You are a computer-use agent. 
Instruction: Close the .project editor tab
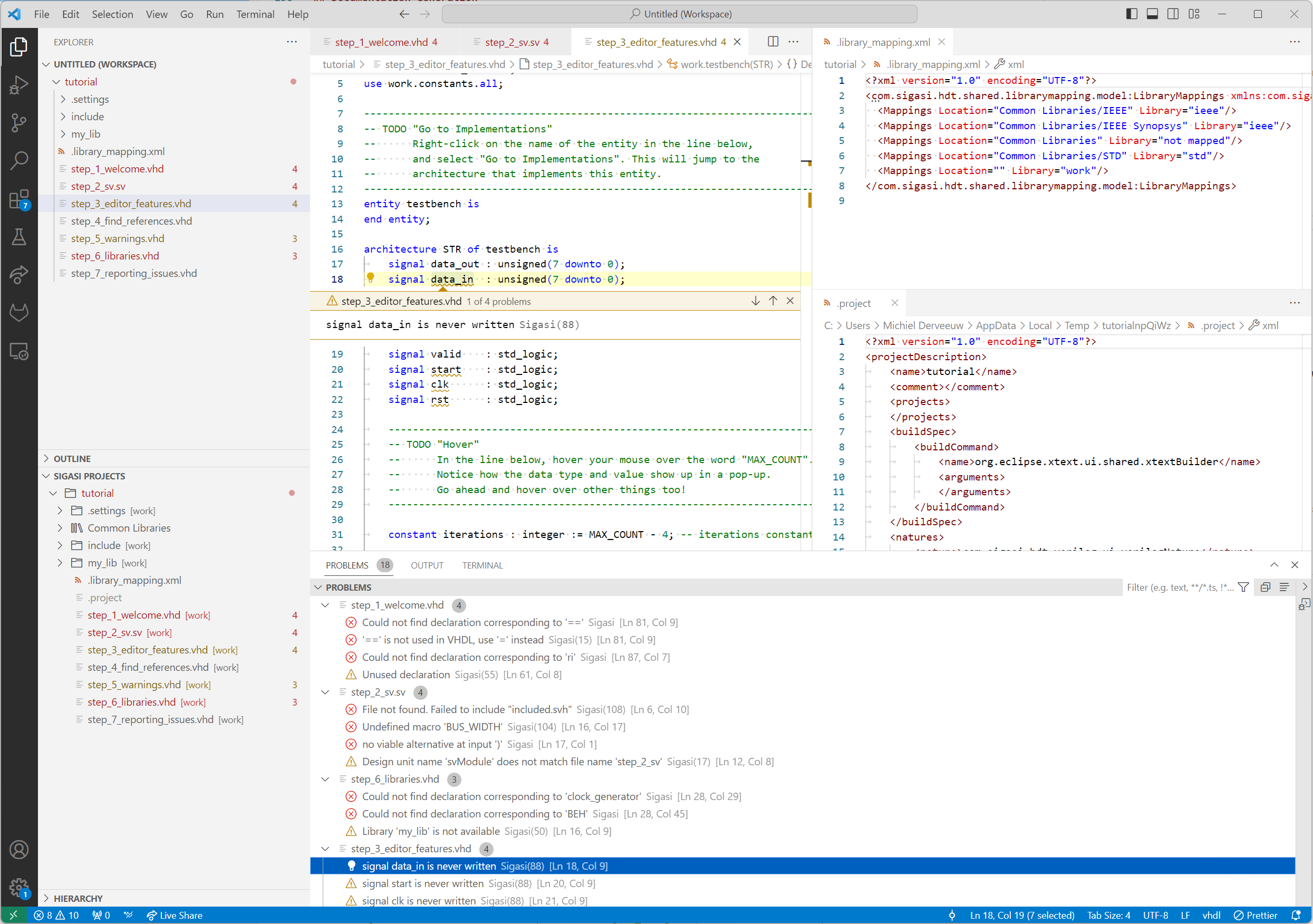(895, 303)
